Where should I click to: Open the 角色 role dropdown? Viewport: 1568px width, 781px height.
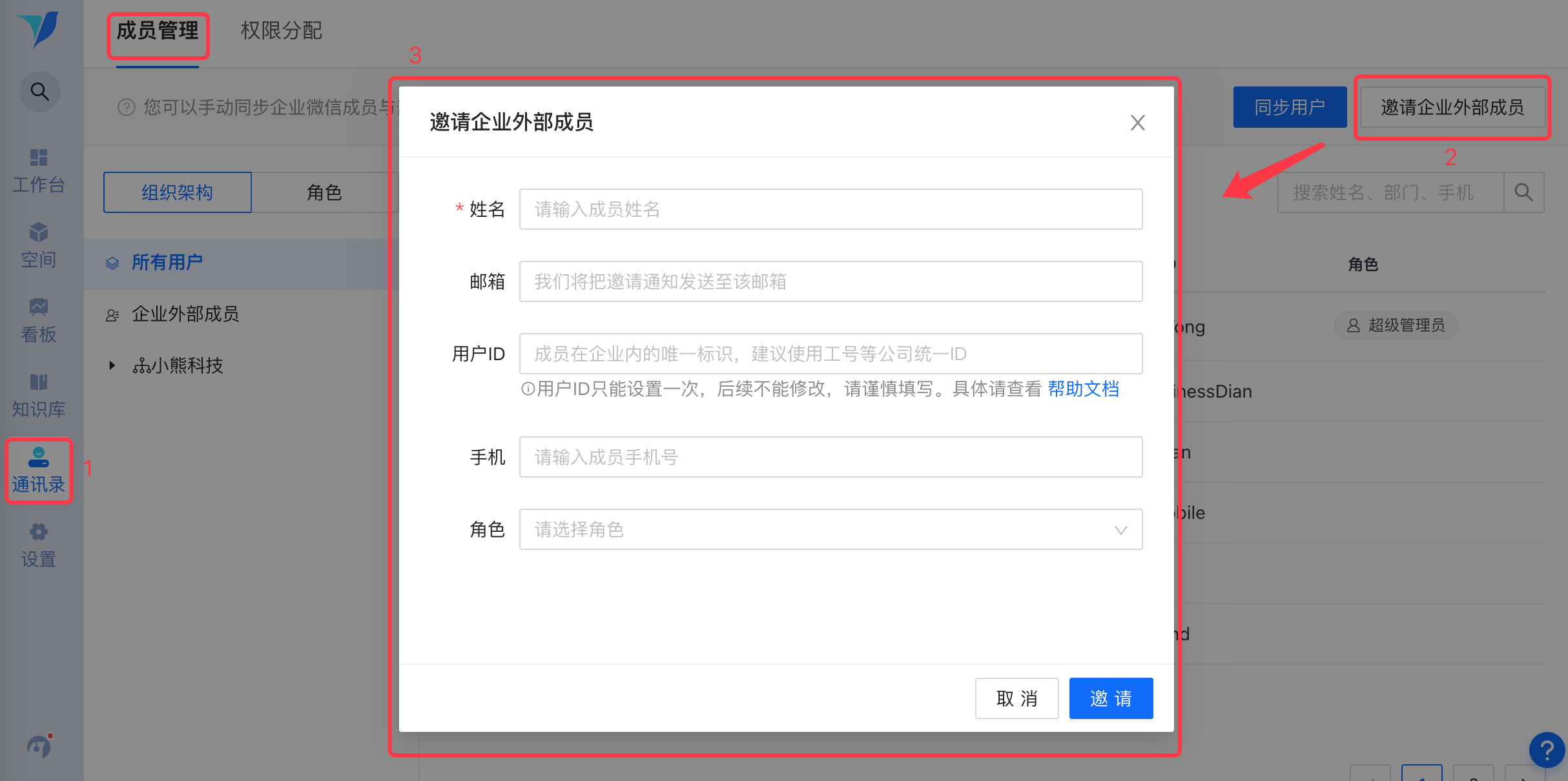(x=830, y=529)
